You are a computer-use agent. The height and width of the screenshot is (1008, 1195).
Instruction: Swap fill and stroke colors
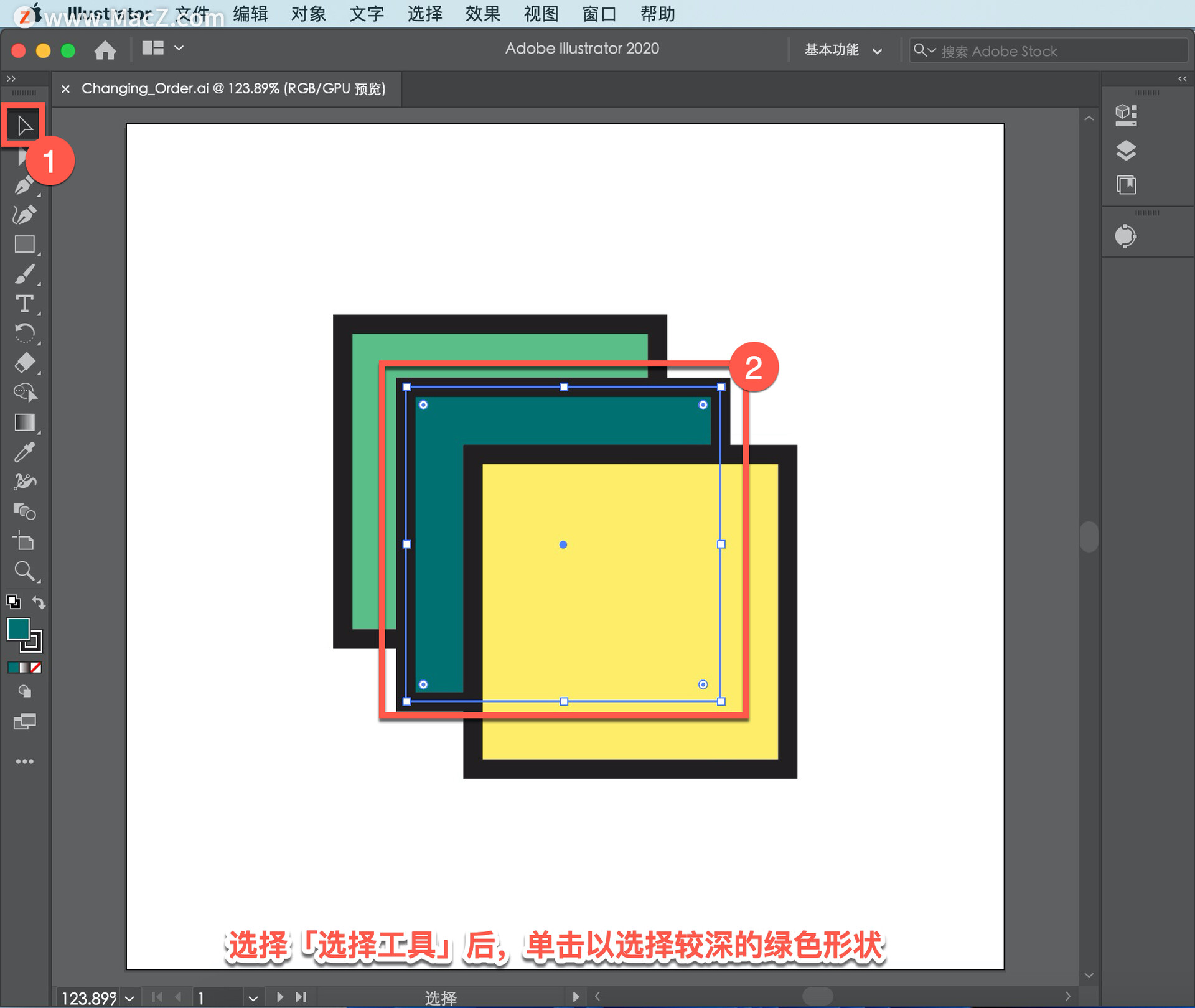click(39, 602)
